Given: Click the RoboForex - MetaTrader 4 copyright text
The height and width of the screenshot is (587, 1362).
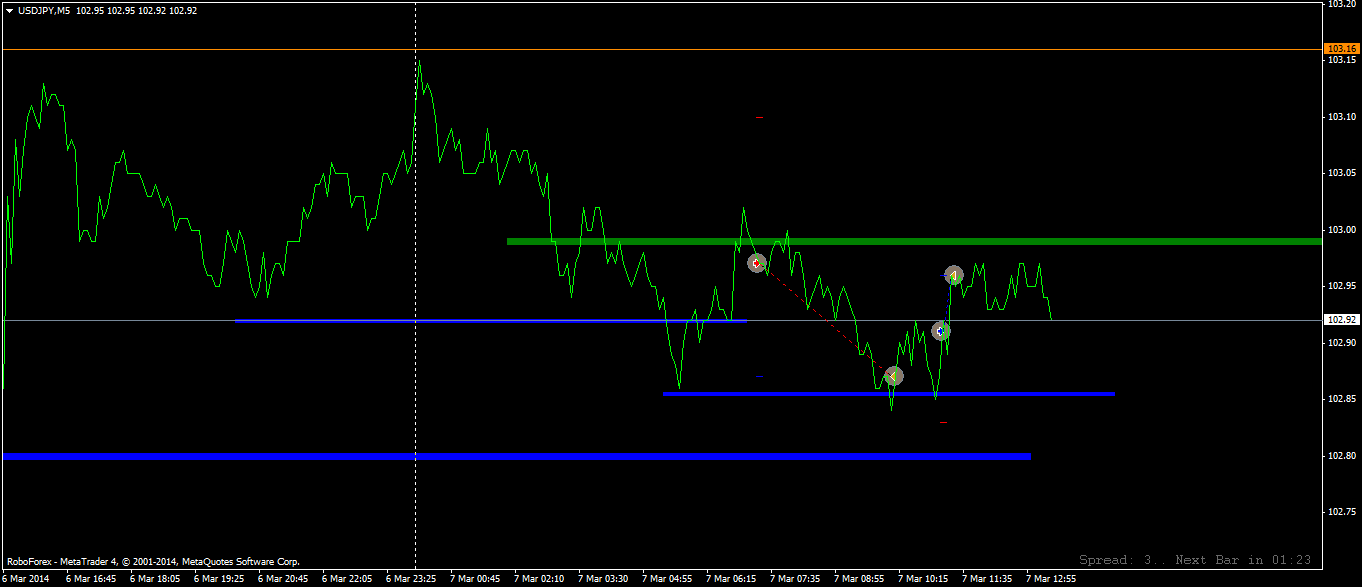Looking at the screenshot, I should pos(153,561).
